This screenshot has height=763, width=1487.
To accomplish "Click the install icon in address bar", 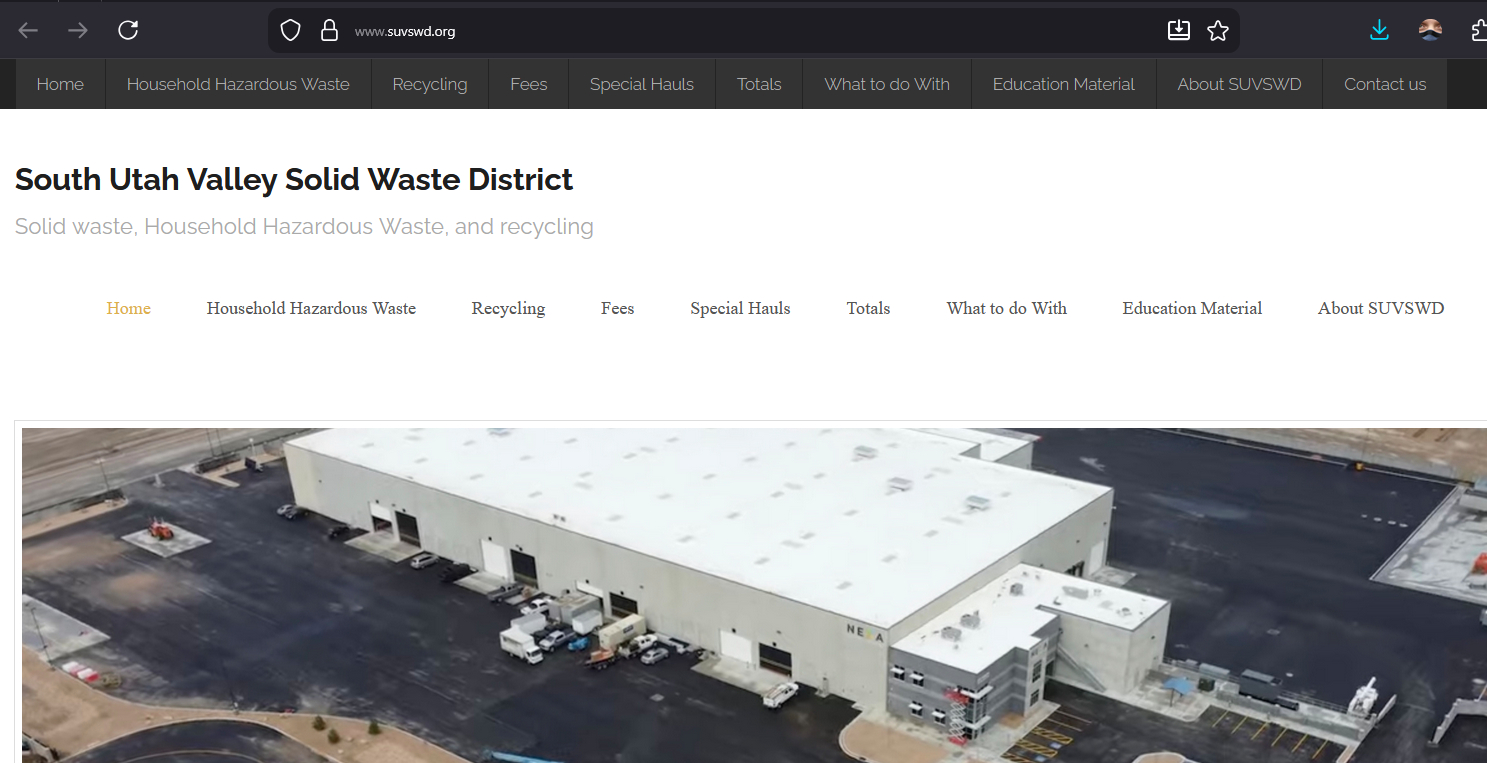I will (1179, 31).
